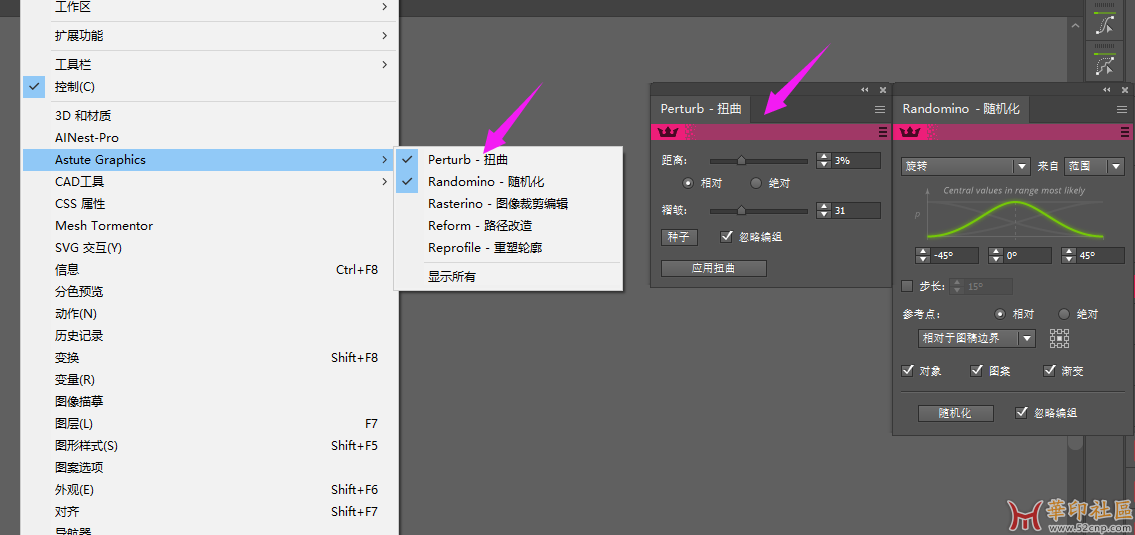The height and width of the screenshot is (535, 1135).
Task: Open 对齐 panel from menu
Action: click(x=211, y=511)
